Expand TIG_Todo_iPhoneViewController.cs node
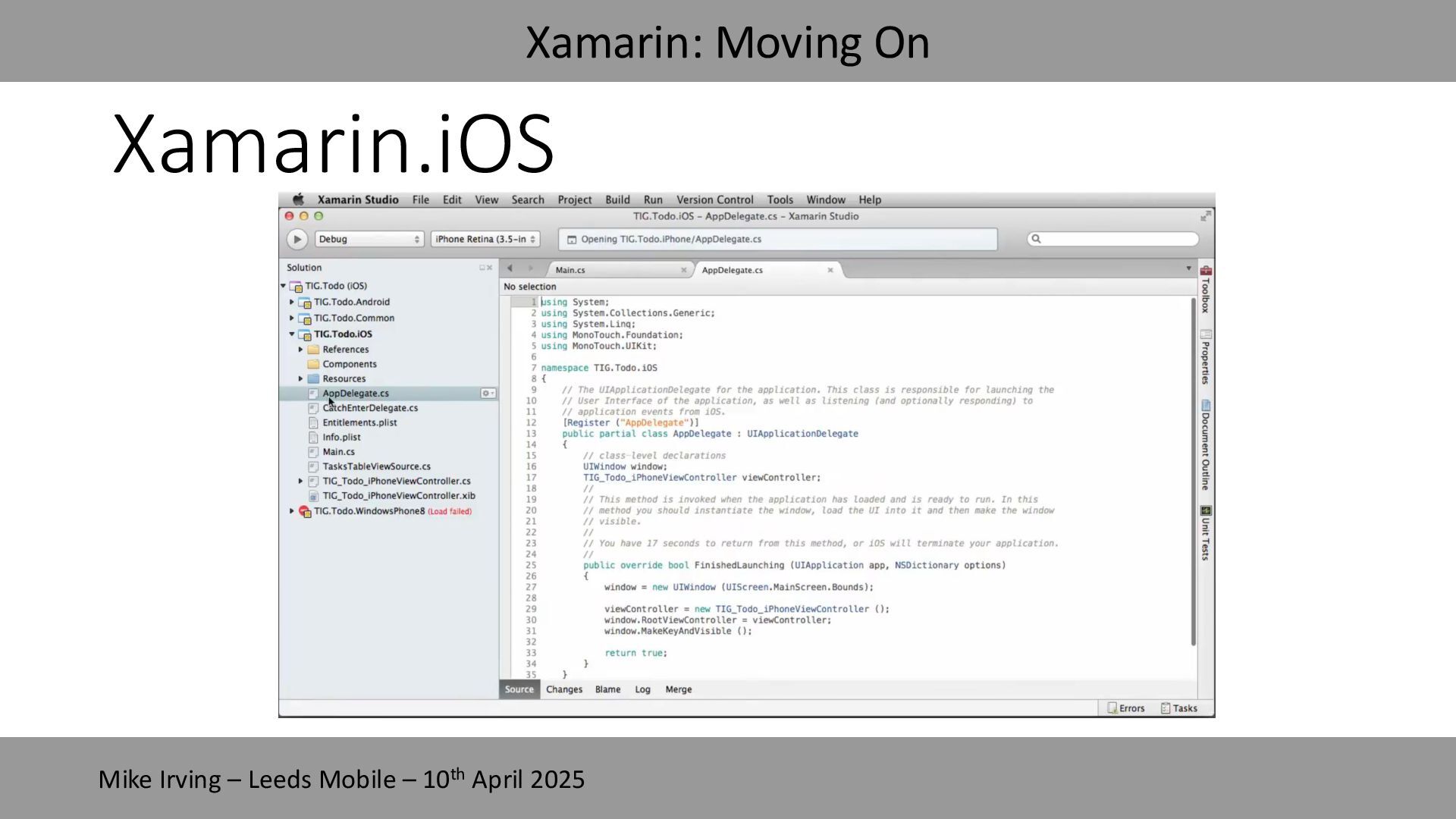1456x819 pixels. (x=301, y=481)
